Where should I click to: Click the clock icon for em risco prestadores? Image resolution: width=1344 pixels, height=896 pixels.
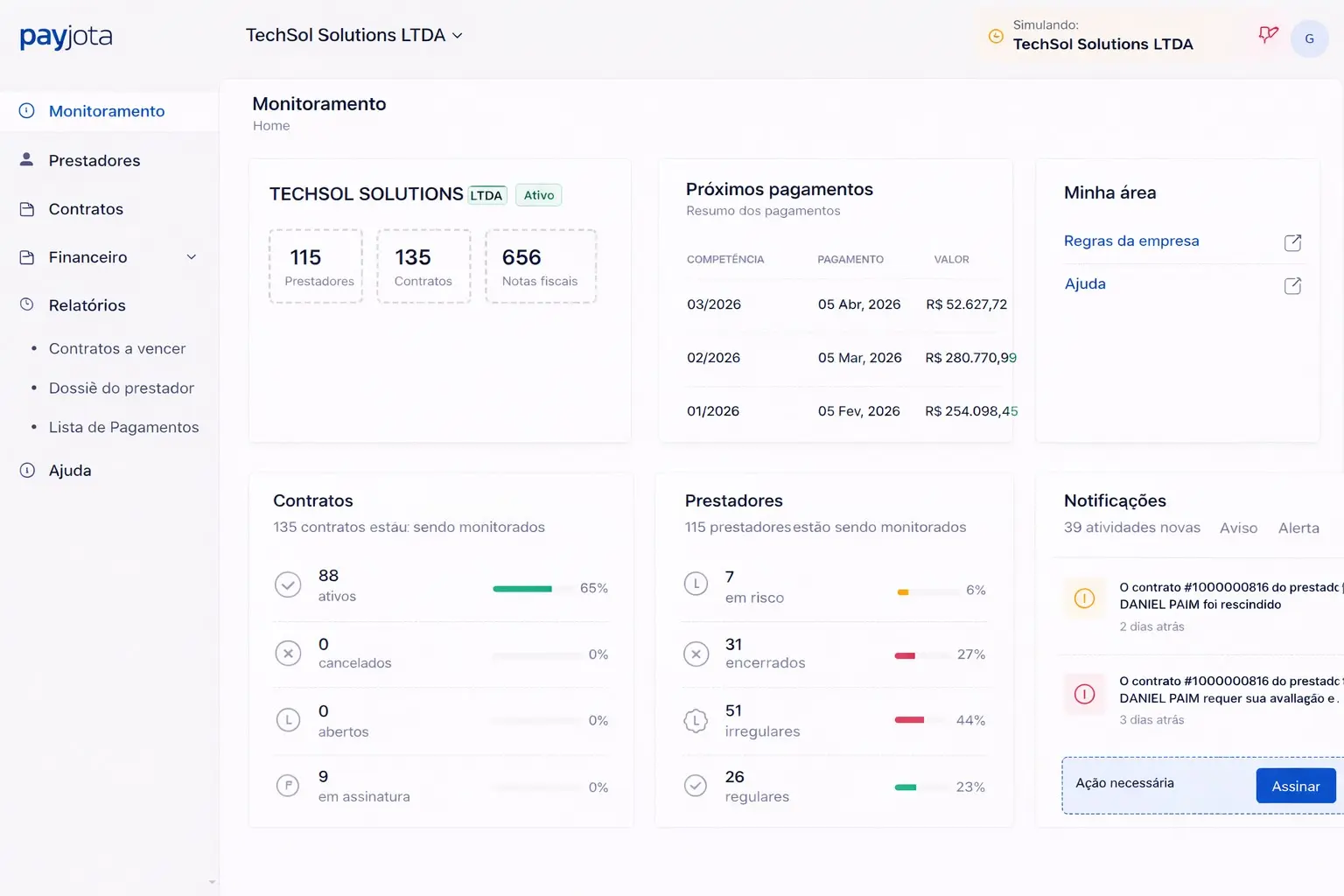pyautogui.click(x=696, y=584)
